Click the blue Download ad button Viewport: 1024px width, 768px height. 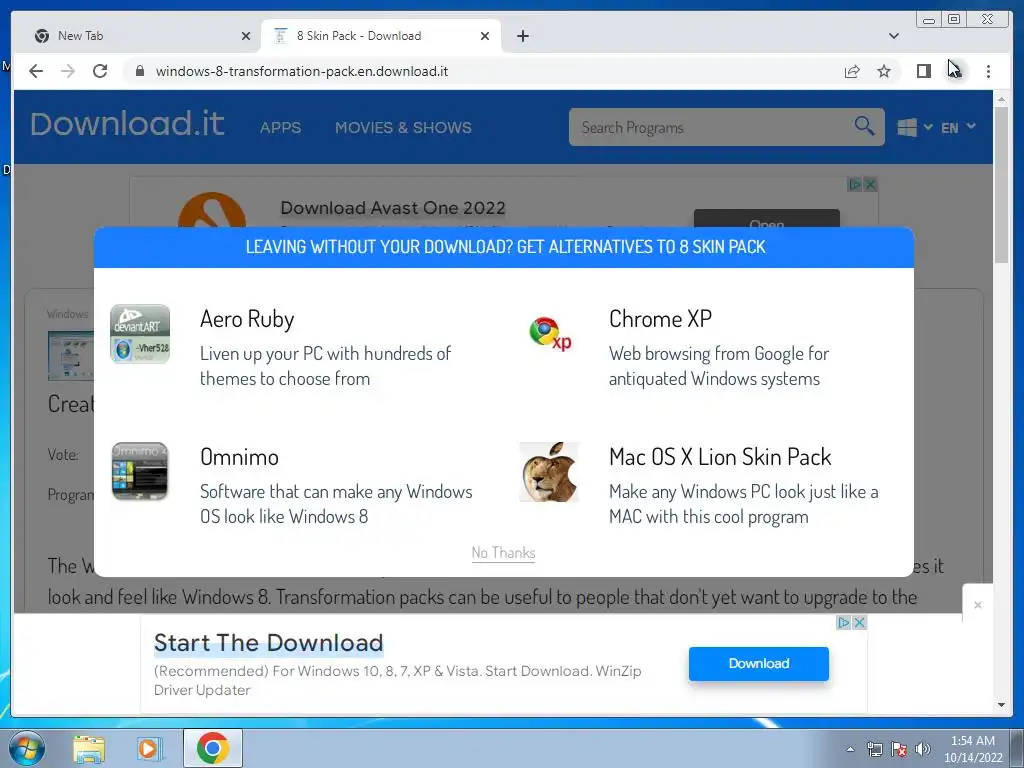pyautogui.click(x=758, y=664)
